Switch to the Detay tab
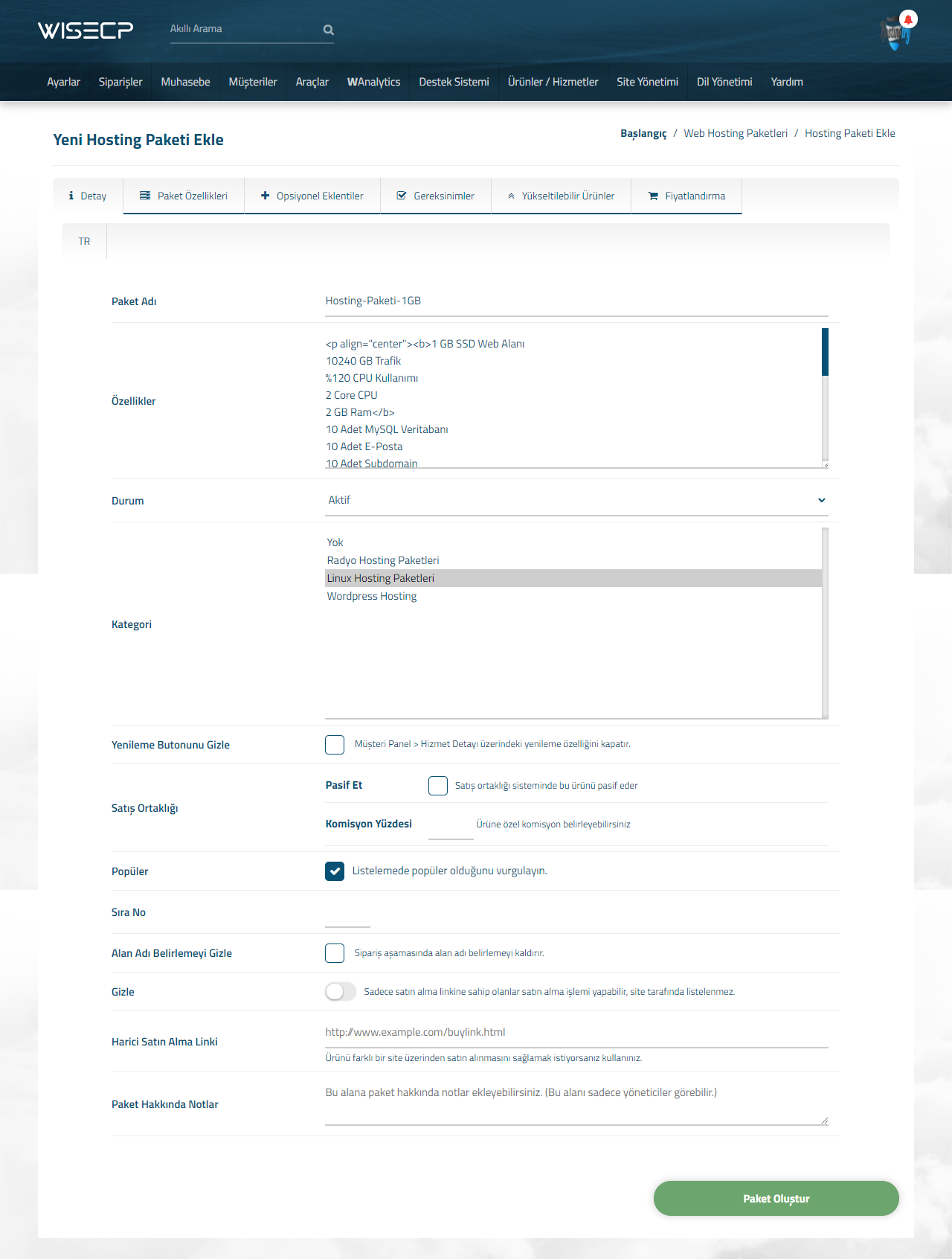Screen dimensions: 952x1259 (88, 196)
